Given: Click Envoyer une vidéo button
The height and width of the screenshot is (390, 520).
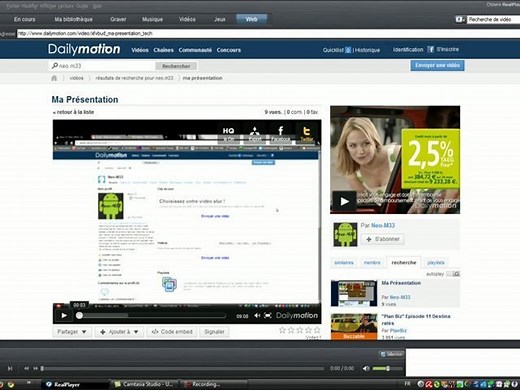Looking at the screenshot, I should pos(437,65).
